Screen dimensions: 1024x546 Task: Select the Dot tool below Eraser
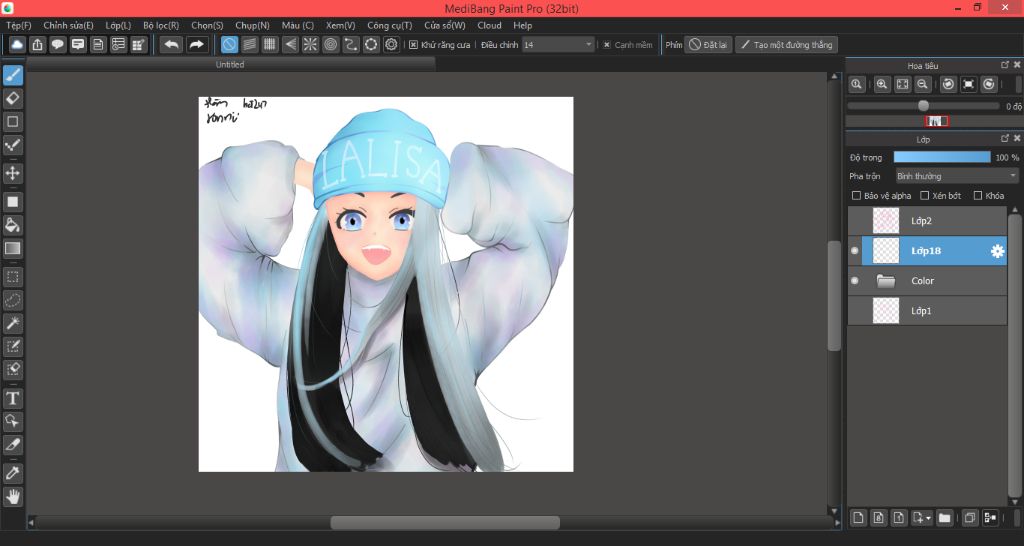[x=12, y=121]
